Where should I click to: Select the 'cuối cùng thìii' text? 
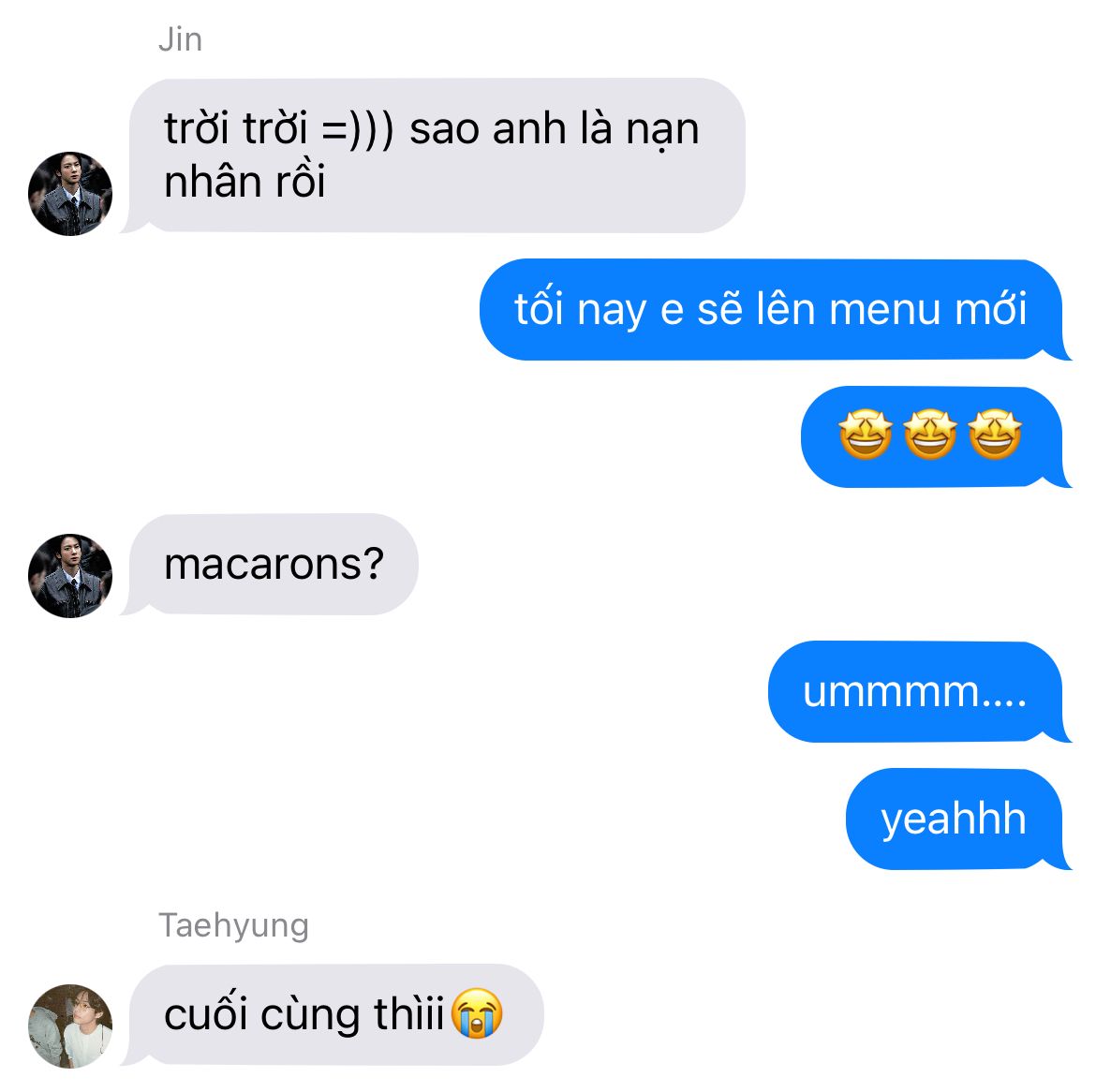(x=304, y=1014)
